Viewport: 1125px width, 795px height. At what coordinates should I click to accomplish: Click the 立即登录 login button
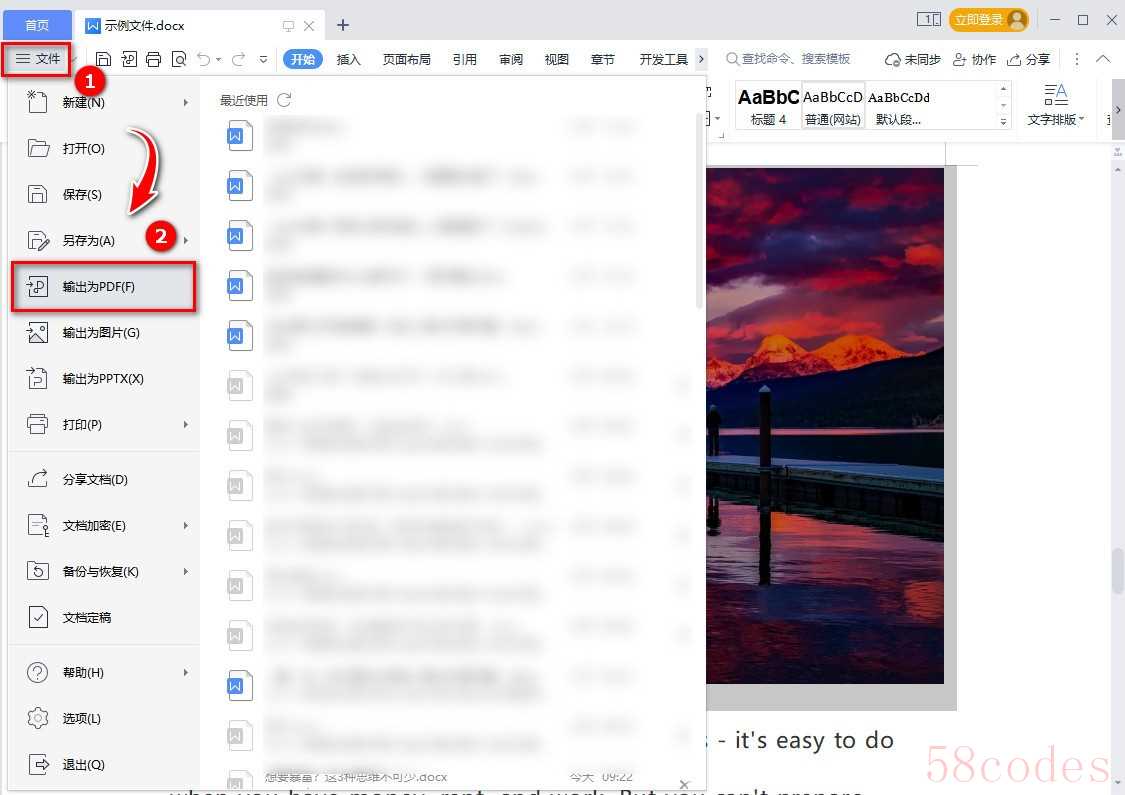[989, 19]
